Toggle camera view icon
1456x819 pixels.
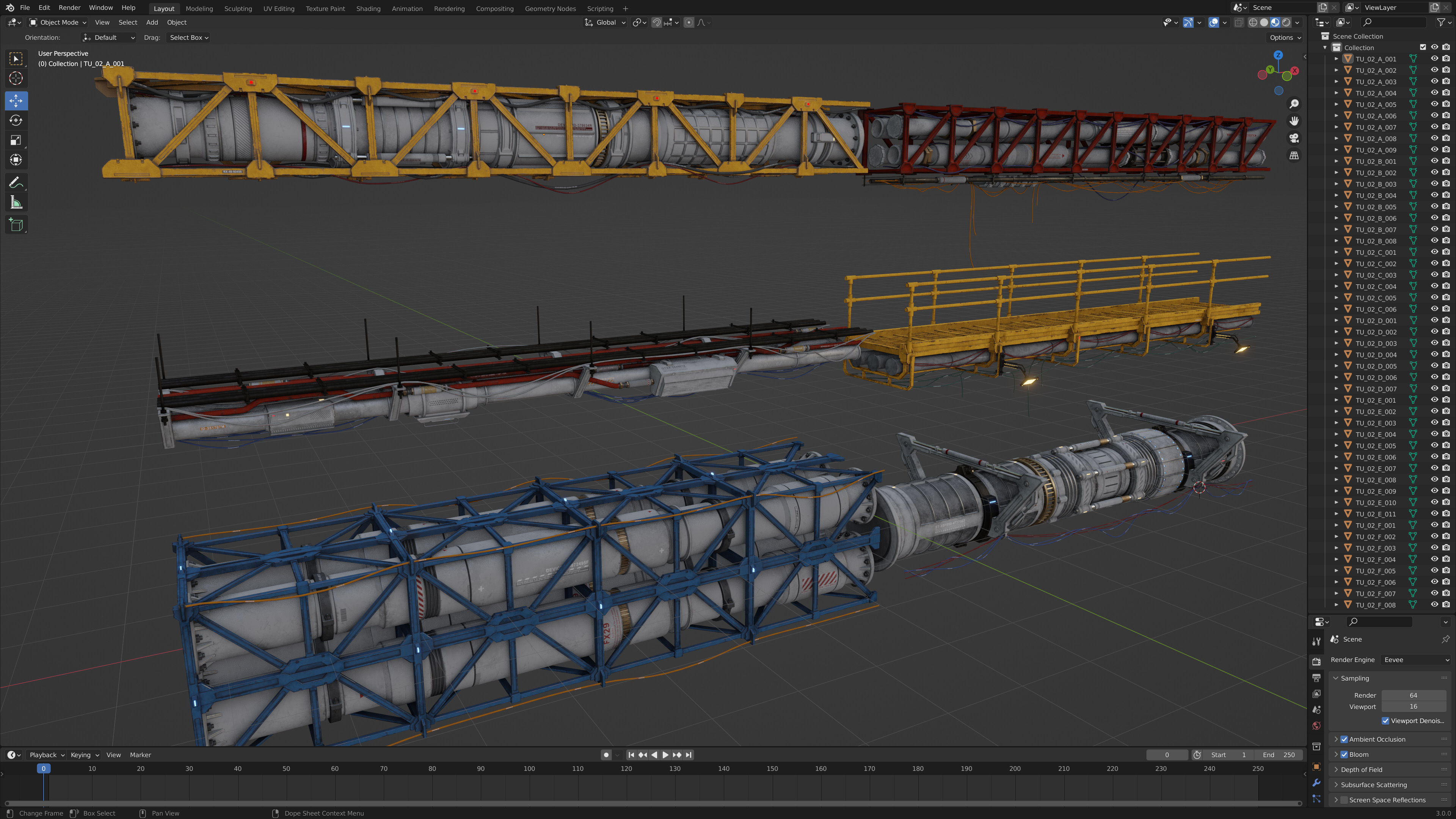(x=1294, y=138)
